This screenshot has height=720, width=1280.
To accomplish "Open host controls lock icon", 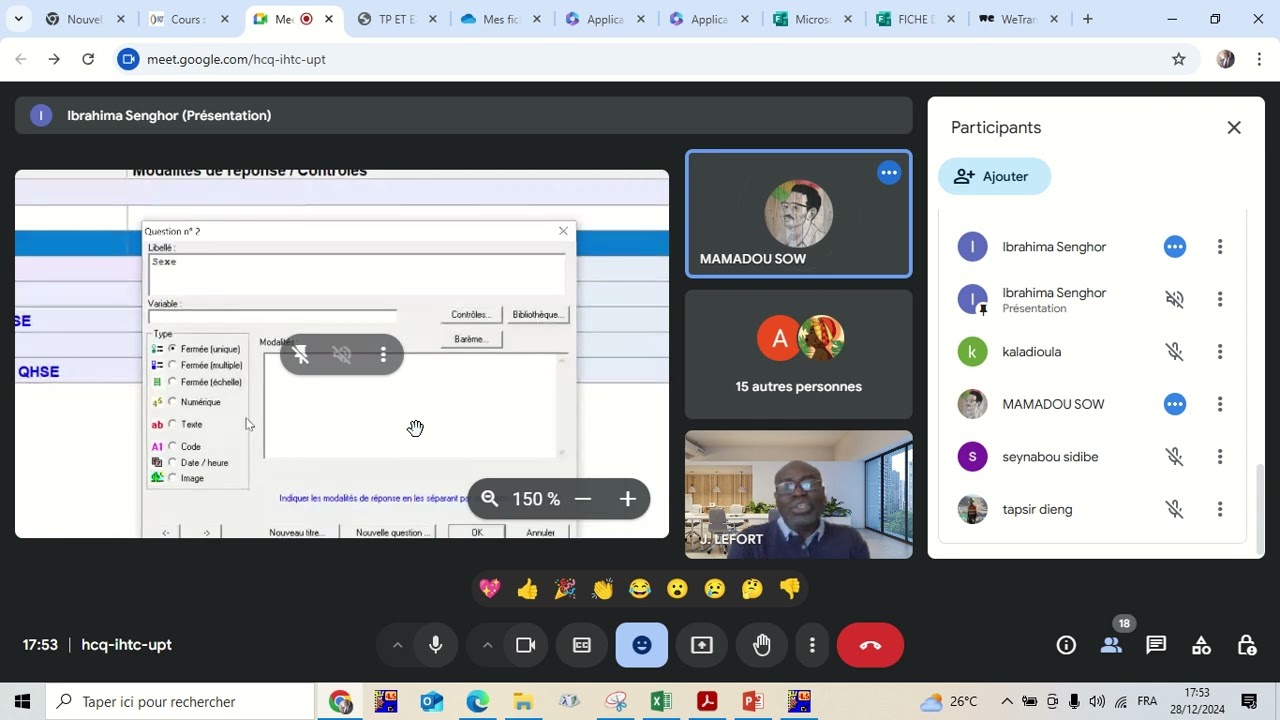I will [x=1246, y=645].
